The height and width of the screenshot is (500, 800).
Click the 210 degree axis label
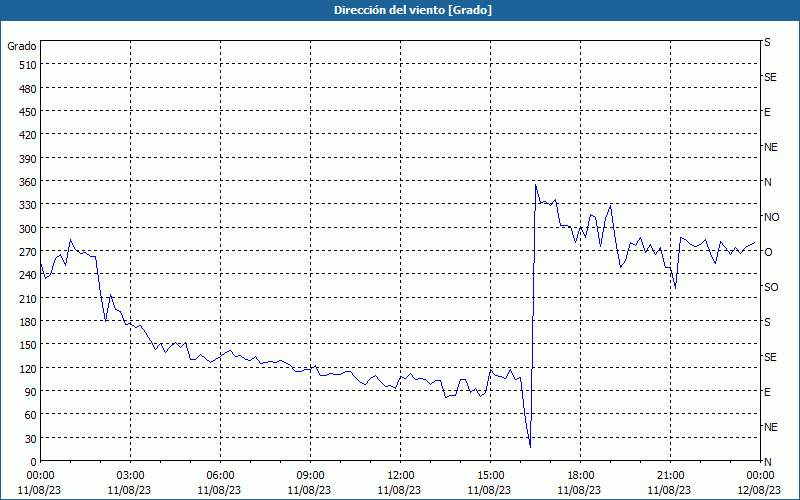[x=28, y=298]
